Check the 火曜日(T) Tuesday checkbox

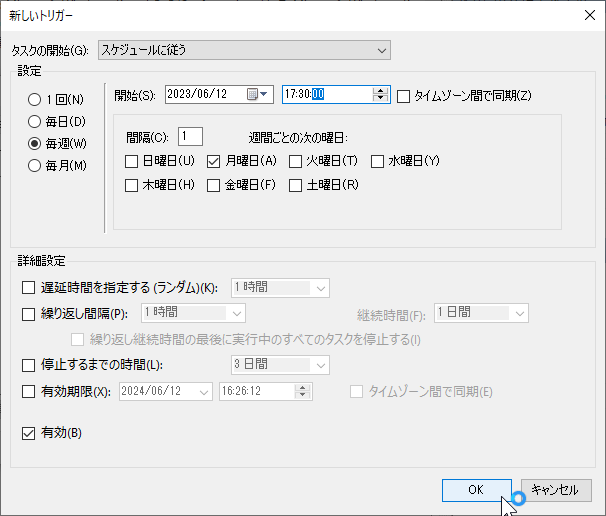295,161
